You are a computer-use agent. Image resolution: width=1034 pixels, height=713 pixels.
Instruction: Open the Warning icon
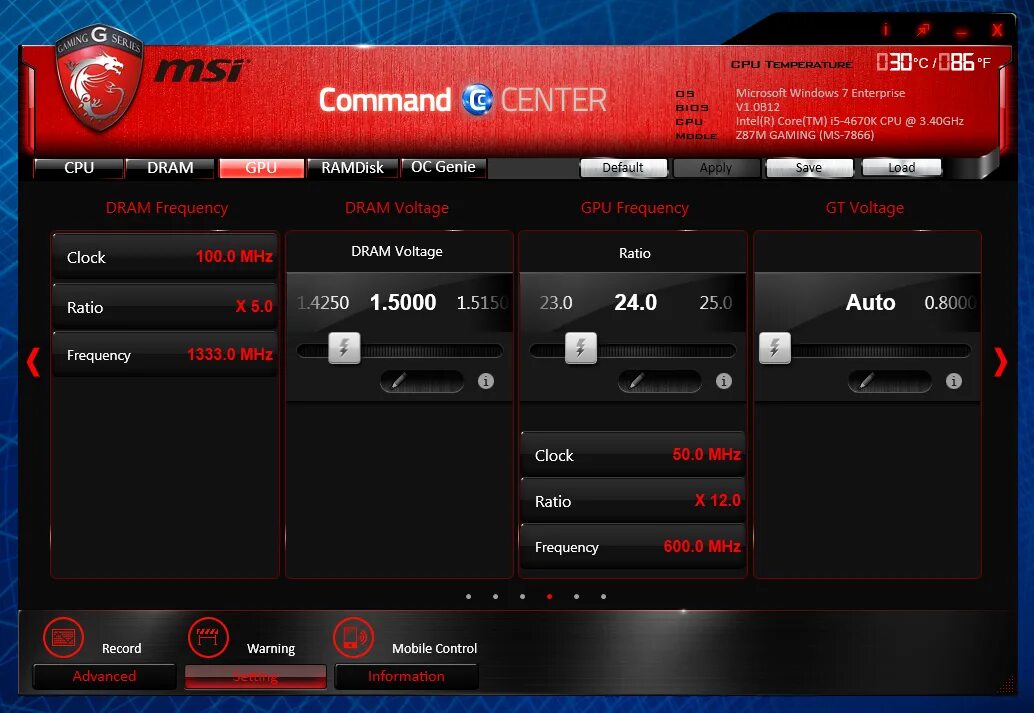coord(208,638)
